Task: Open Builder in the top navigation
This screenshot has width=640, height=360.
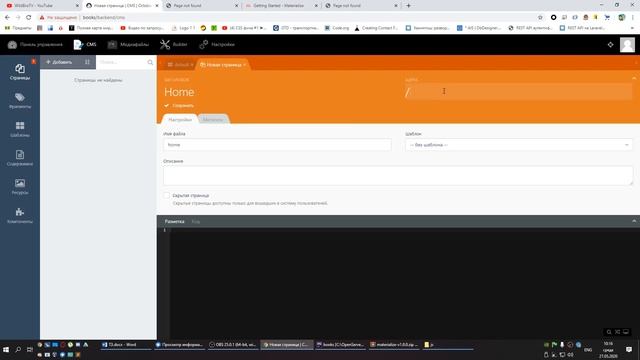Action: 173,44
